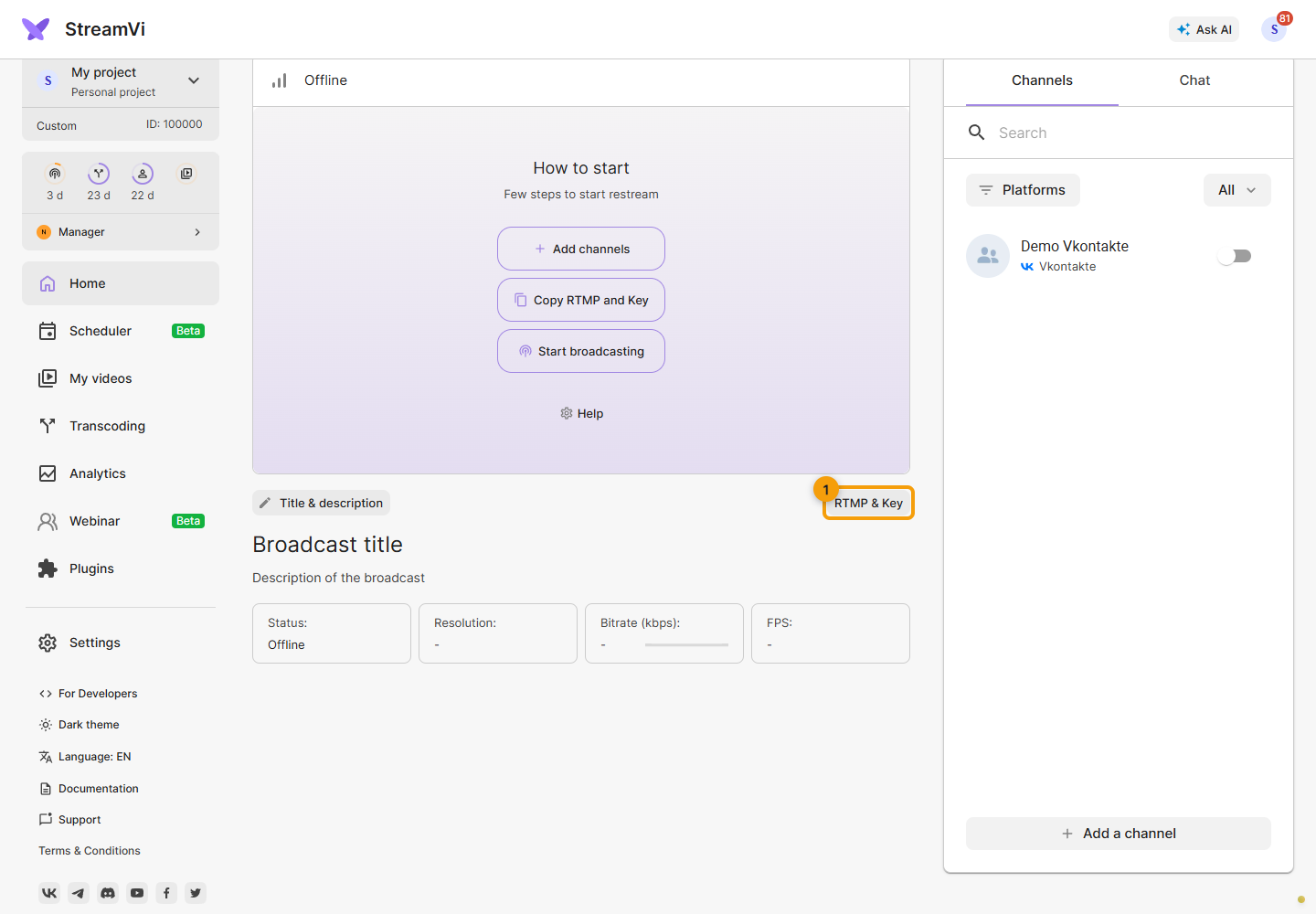Screen dimensions: 1316x914
Task: Change Language: EN setting
Action: tap(85, 757)
